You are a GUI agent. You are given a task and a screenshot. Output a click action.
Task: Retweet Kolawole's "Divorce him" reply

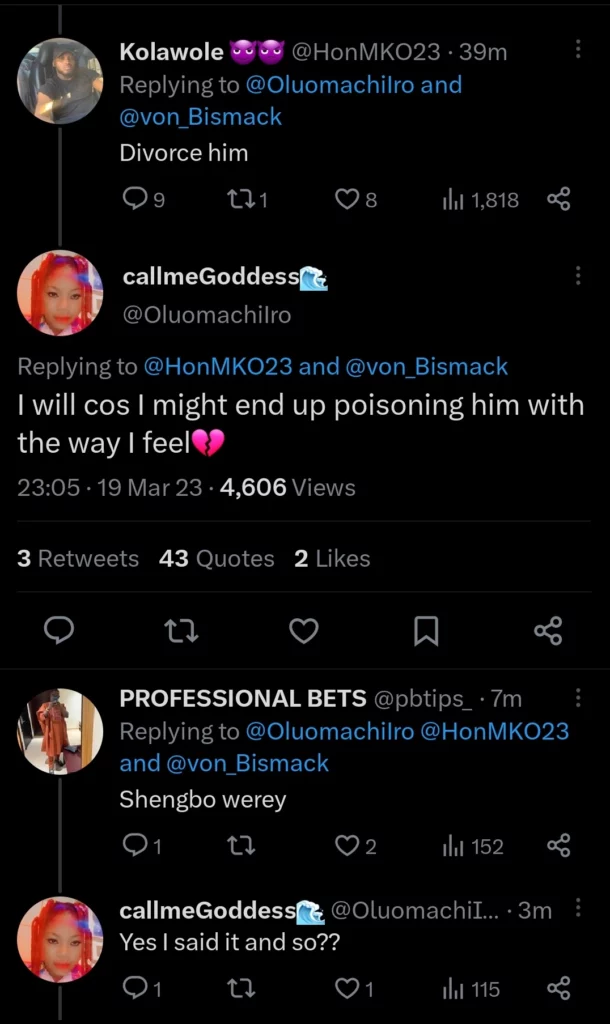click(246, 199)
